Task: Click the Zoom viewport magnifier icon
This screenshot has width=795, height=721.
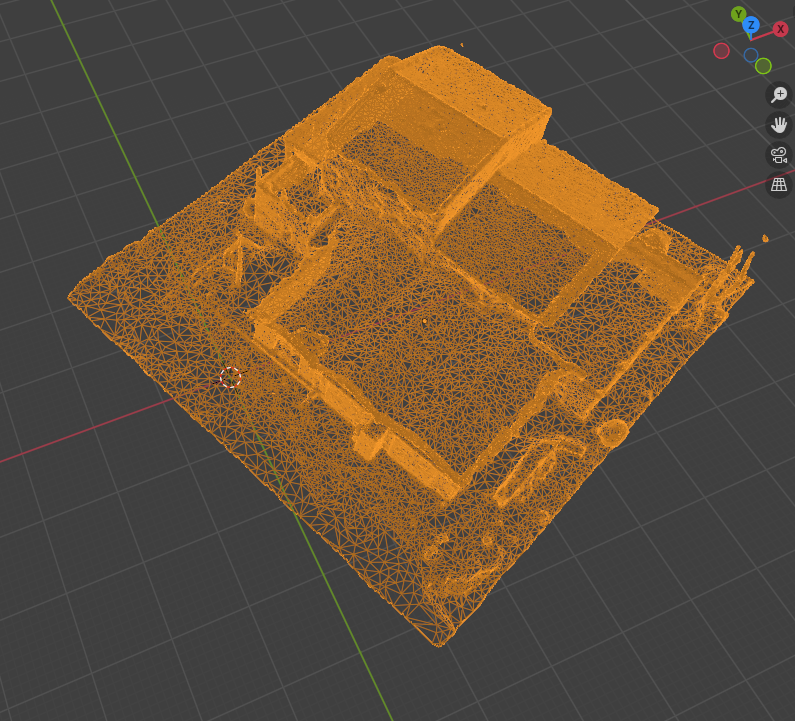Action: click(x=779, y=95)
